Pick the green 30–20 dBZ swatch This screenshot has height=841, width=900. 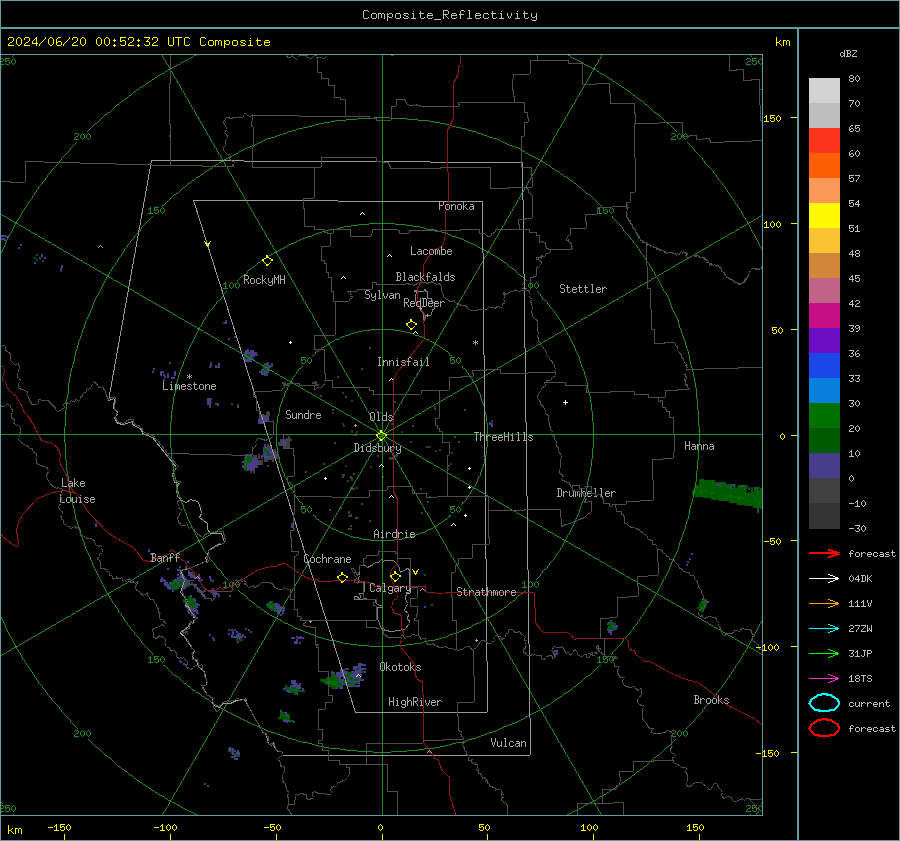pyautogui.click(x=824, y=415)
